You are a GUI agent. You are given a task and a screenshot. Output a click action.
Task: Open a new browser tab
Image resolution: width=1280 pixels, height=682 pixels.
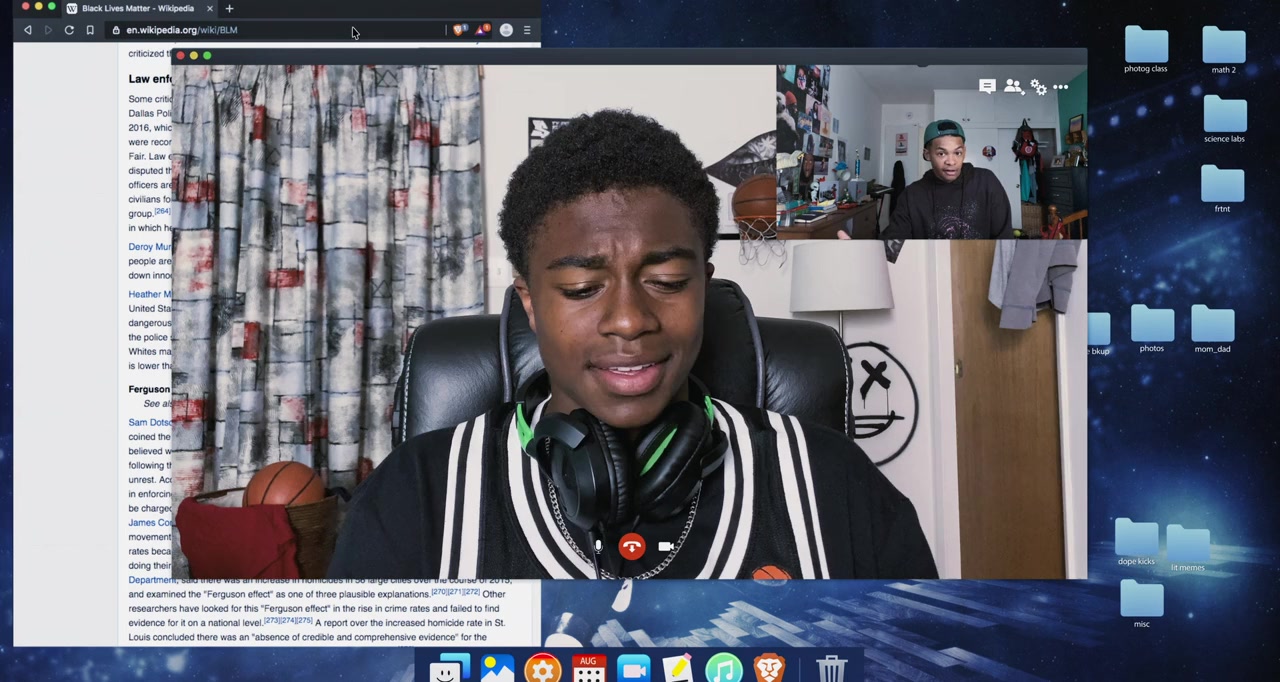coord(229,8)
